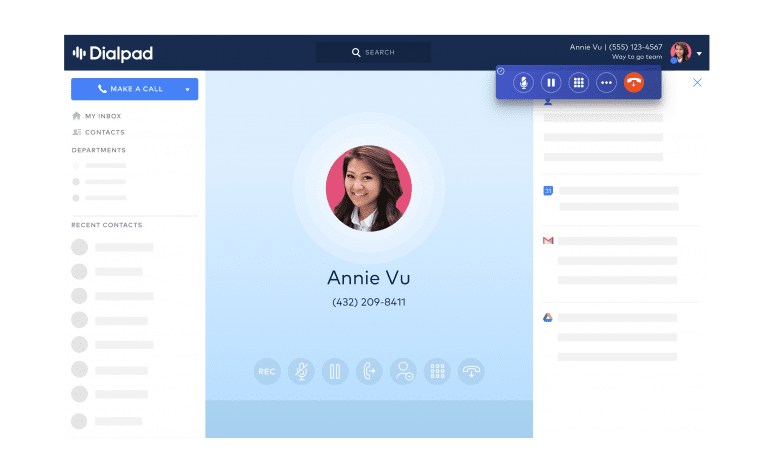
Task: Open the profile avatar in header
Action: (x=680, y=52)
